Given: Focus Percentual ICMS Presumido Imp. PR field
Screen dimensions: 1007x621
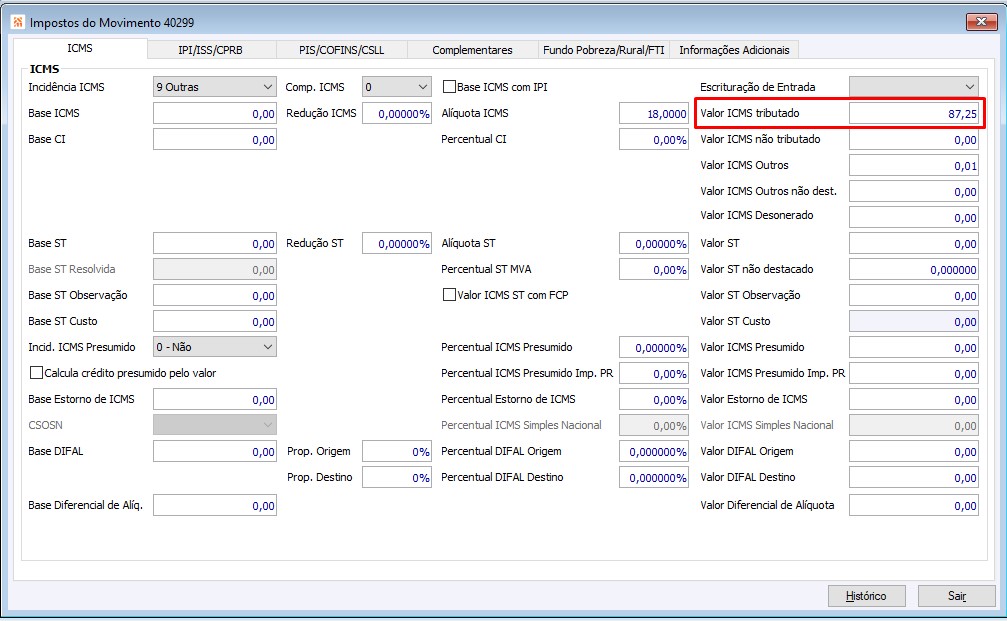Looking at the screenshot, I should [x=654, y=374].
